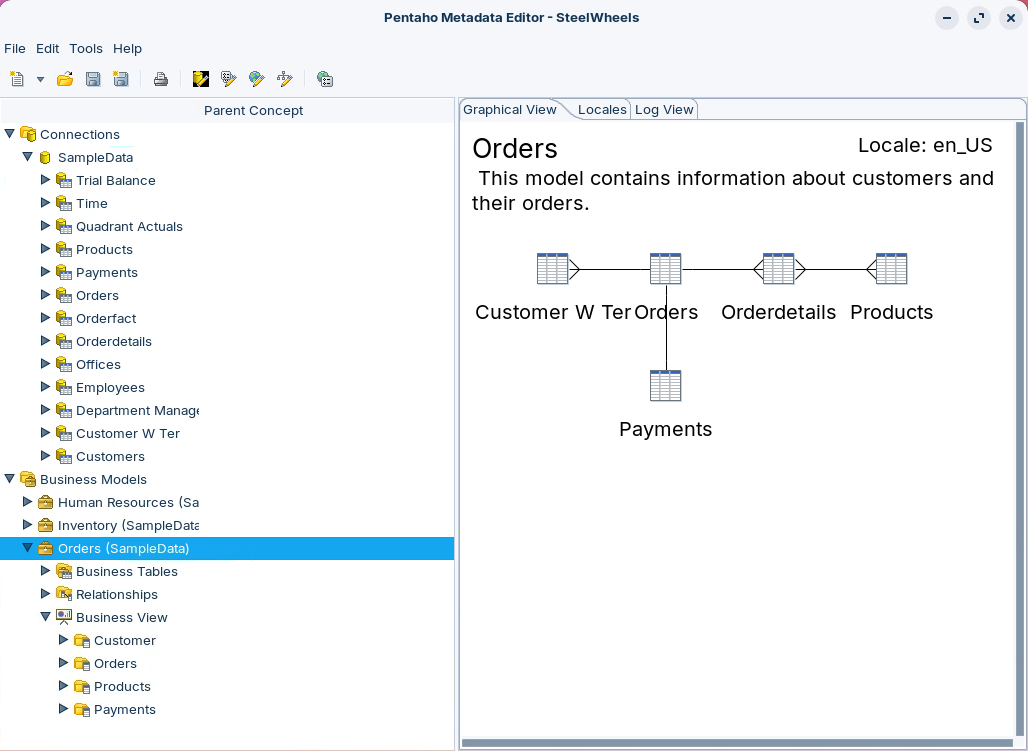Expand the Trial Balance table node
The image size is (1028, 751).
pos(45,180)
